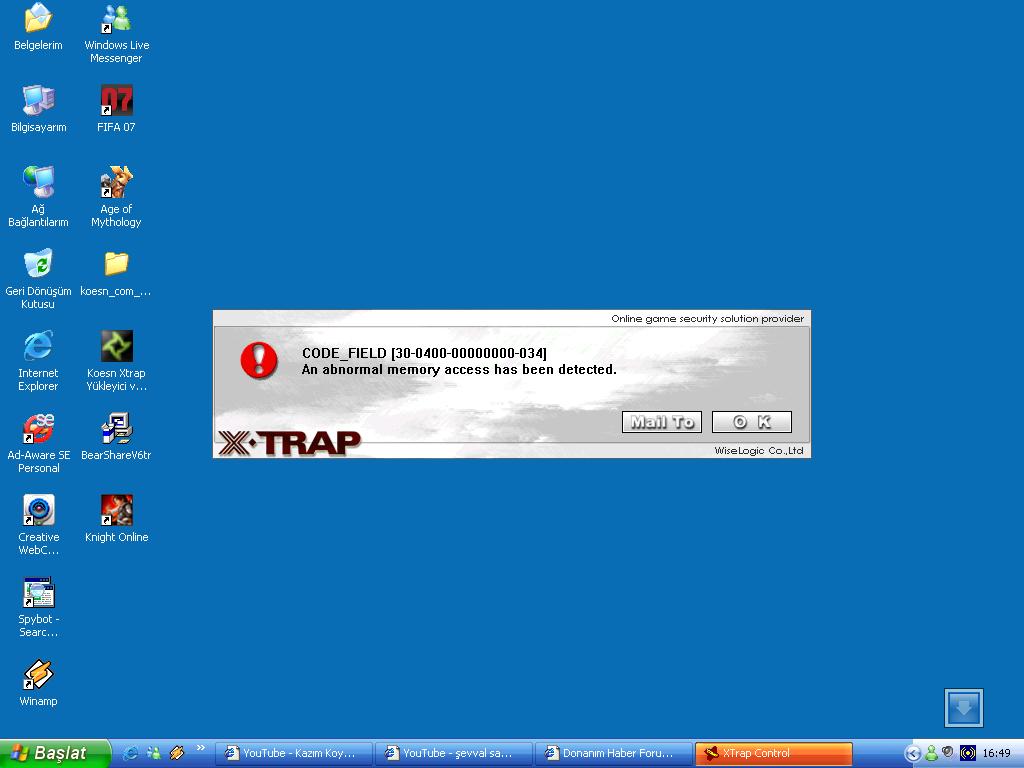The image size is (1024, 768).
Task: Switch to Donanım Haber Forum taskbar window
Action: click(614, 753)
